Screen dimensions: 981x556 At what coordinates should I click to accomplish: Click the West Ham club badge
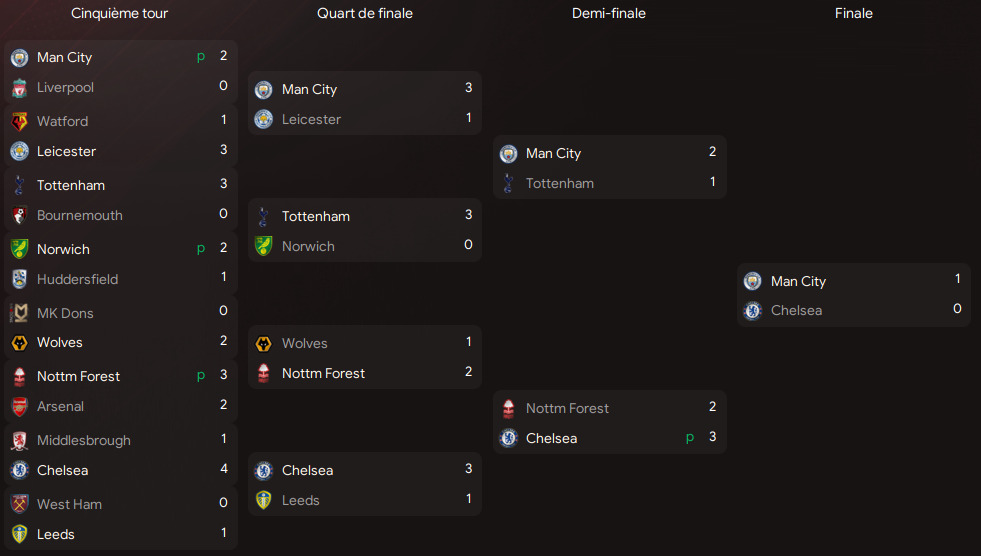19,504
